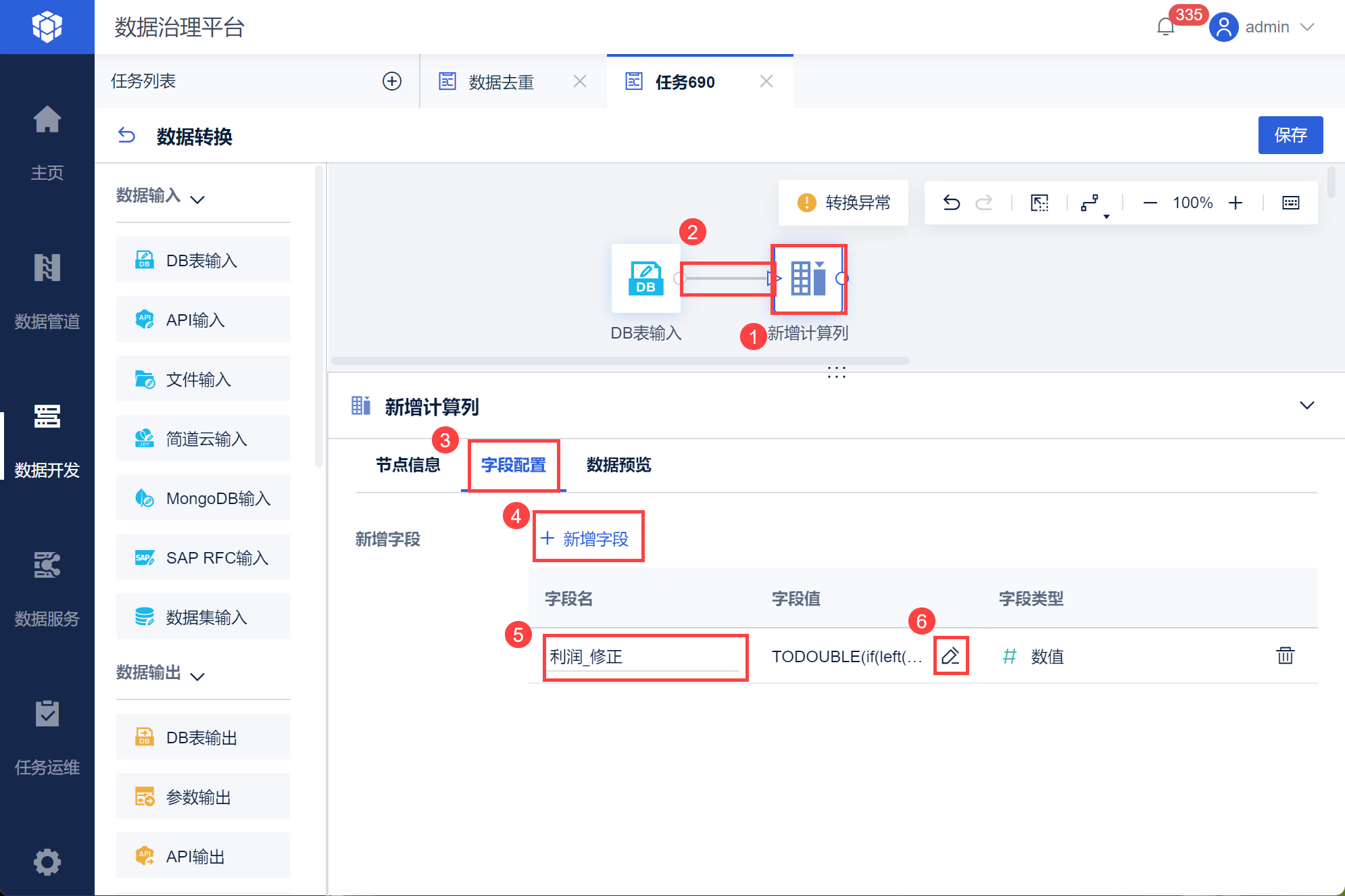
Task: Click the notification bell icon
Action: 1166,27
